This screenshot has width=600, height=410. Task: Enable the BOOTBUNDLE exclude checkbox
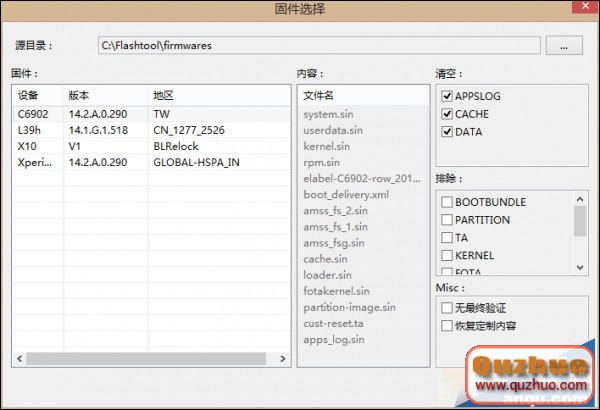(447, 202)
